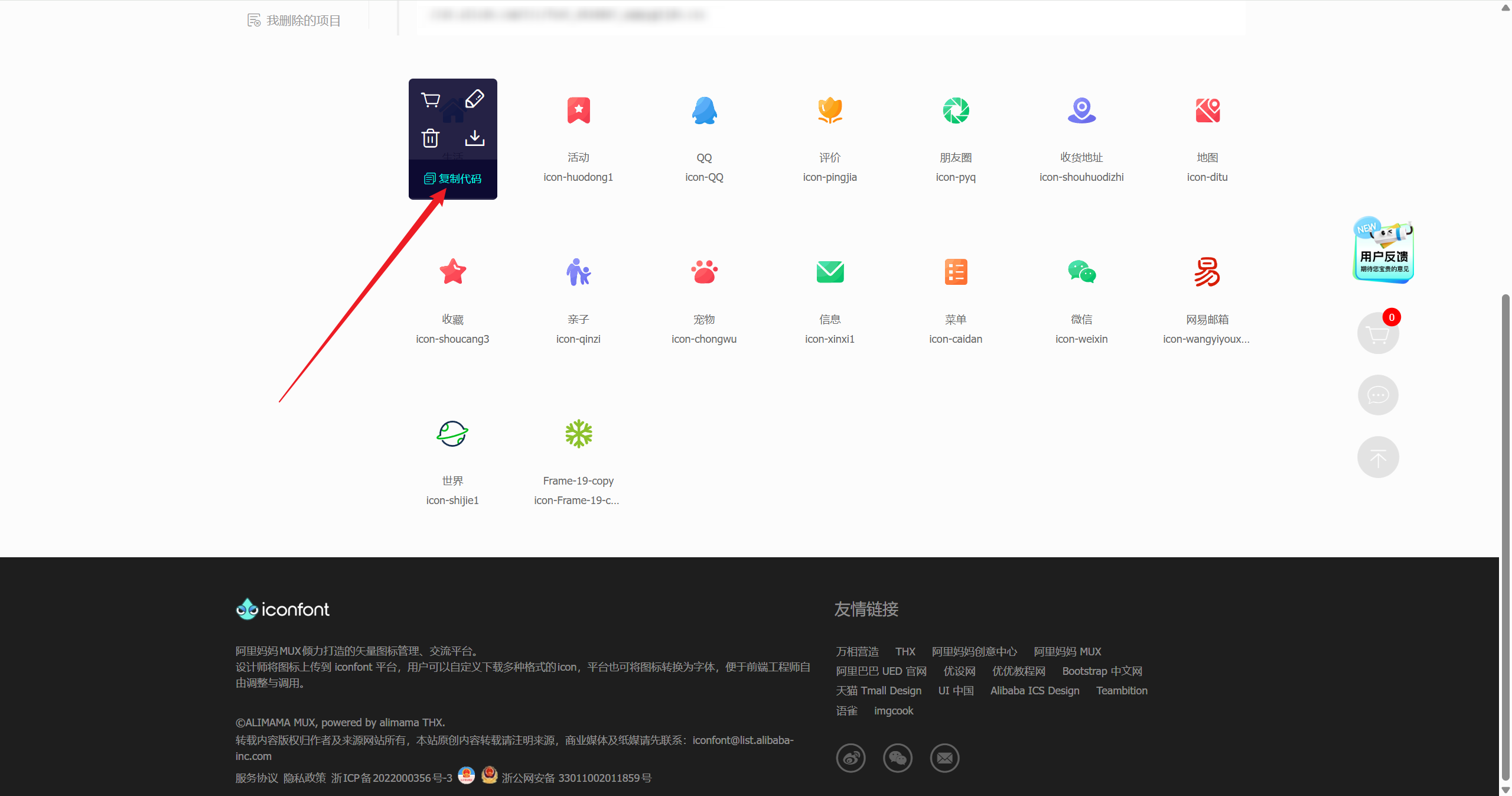1512x796 pixels.
Task: Select the 网易邮箱 red icon
Action: pos(1207,272)
